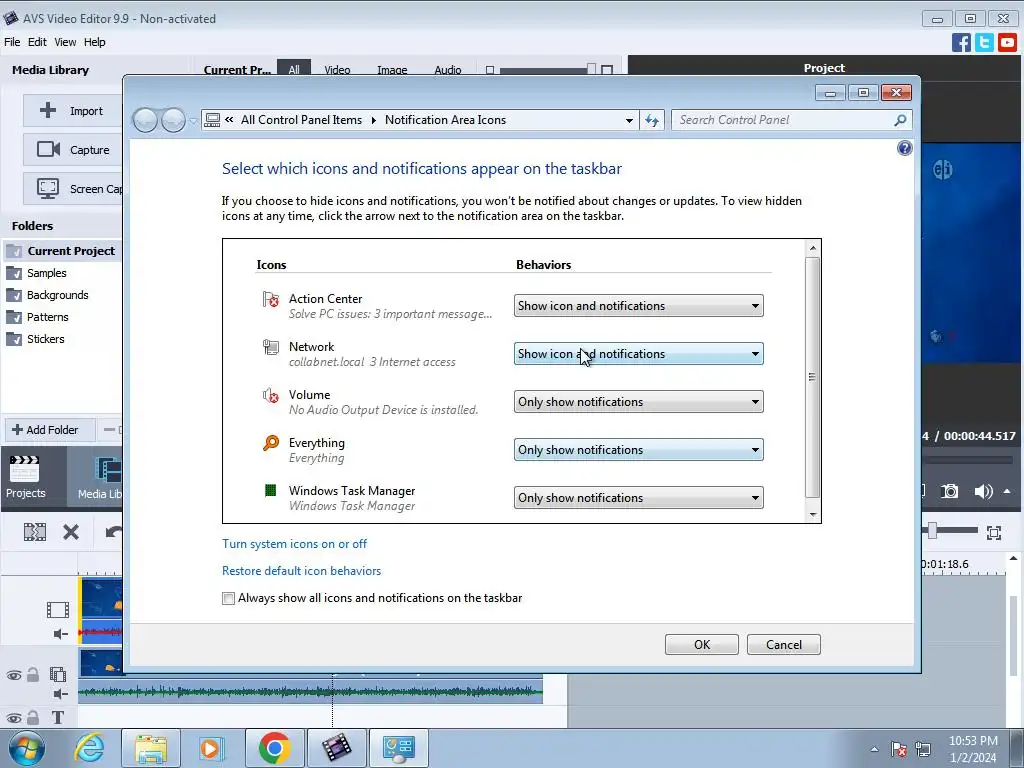
Task: Open the Help menu
Action: [x=94, y=42]
